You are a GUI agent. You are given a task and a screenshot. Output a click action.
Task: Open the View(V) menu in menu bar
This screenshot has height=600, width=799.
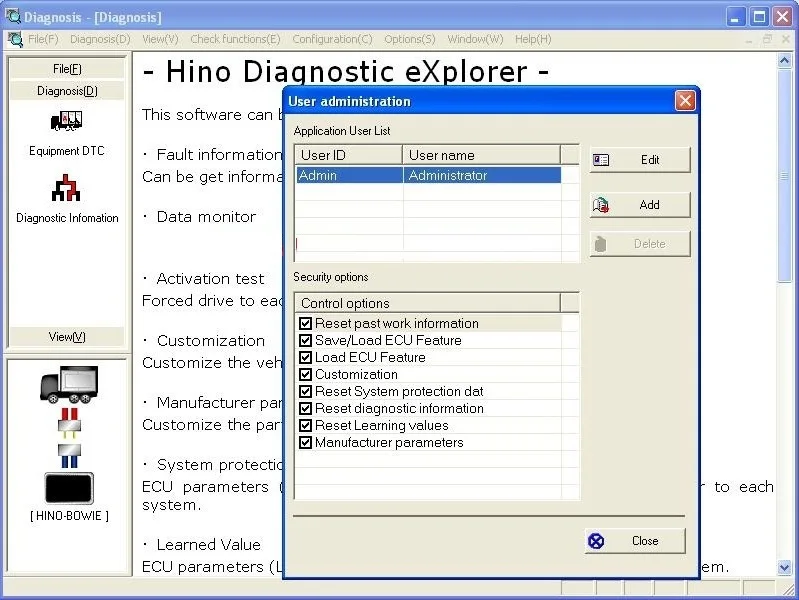tap(161, 39)
